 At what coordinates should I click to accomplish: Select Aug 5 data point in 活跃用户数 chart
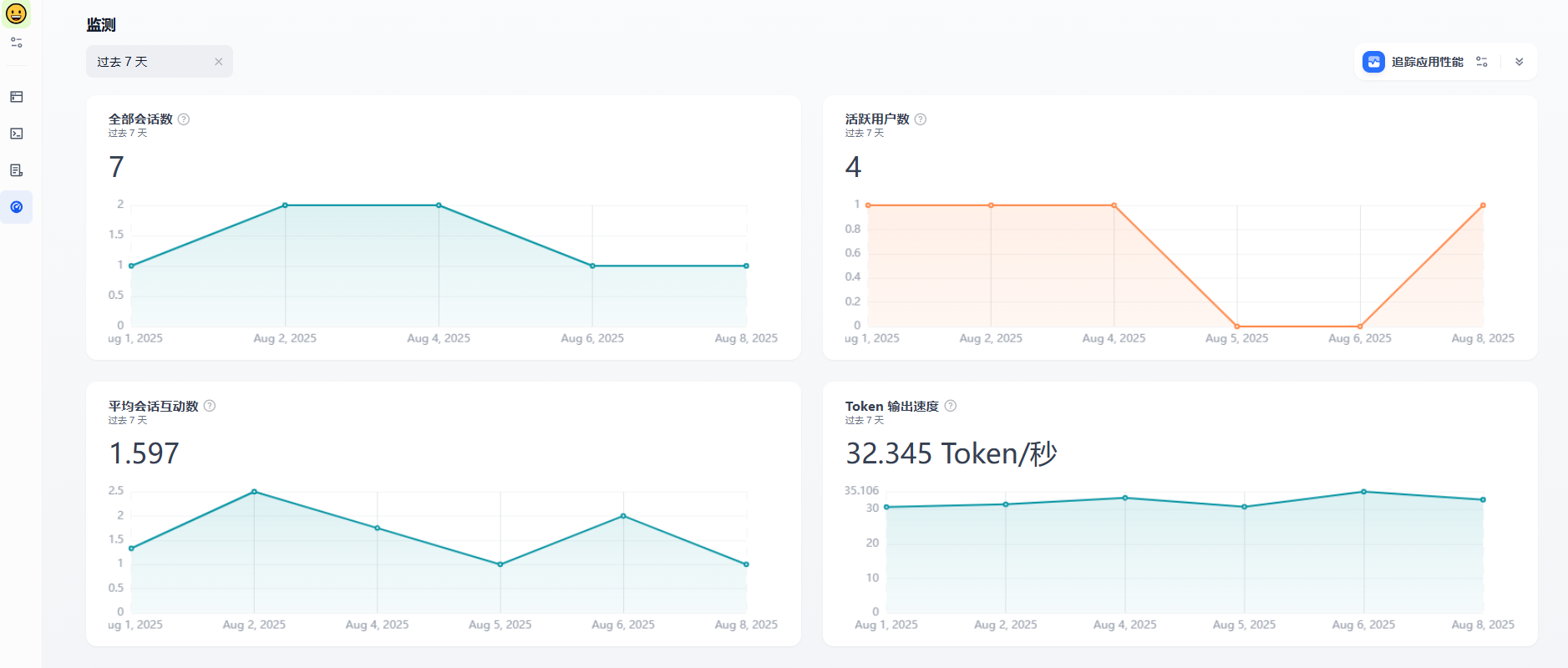pos(1237,326)
